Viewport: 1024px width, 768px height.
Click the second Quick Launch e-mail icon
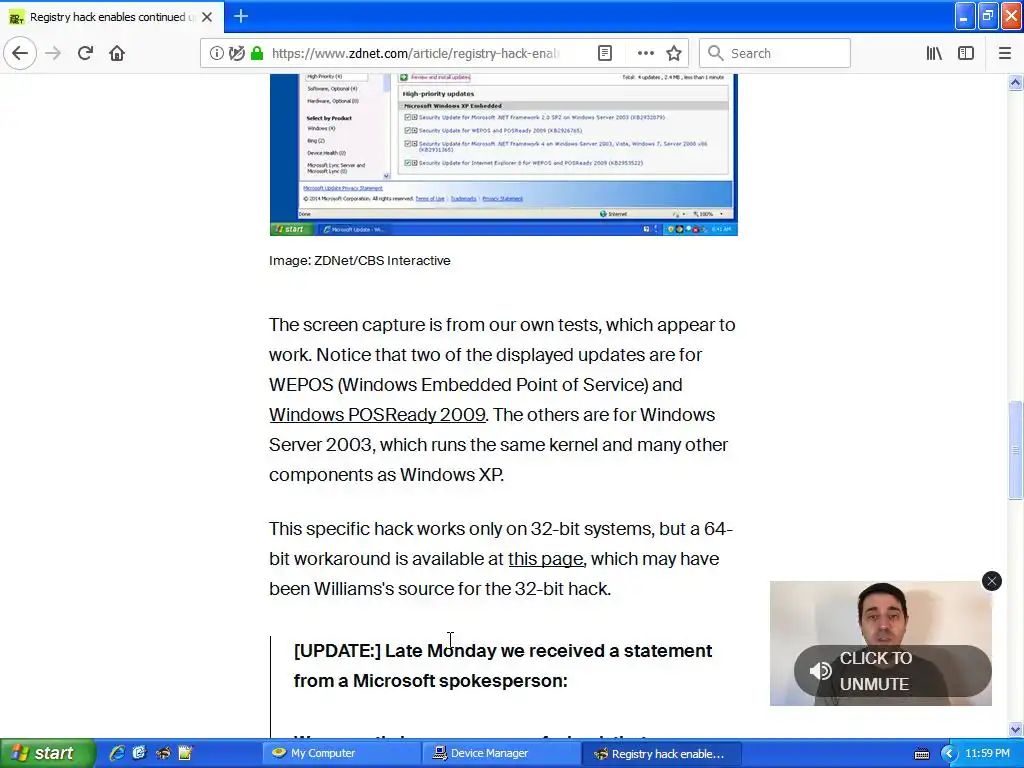point(139,754)
